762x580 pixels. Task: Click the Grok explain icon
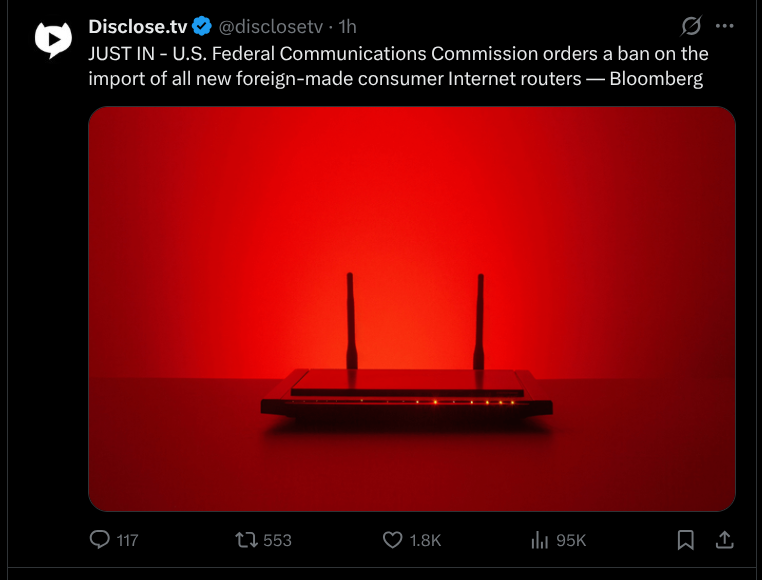point(690,26)
